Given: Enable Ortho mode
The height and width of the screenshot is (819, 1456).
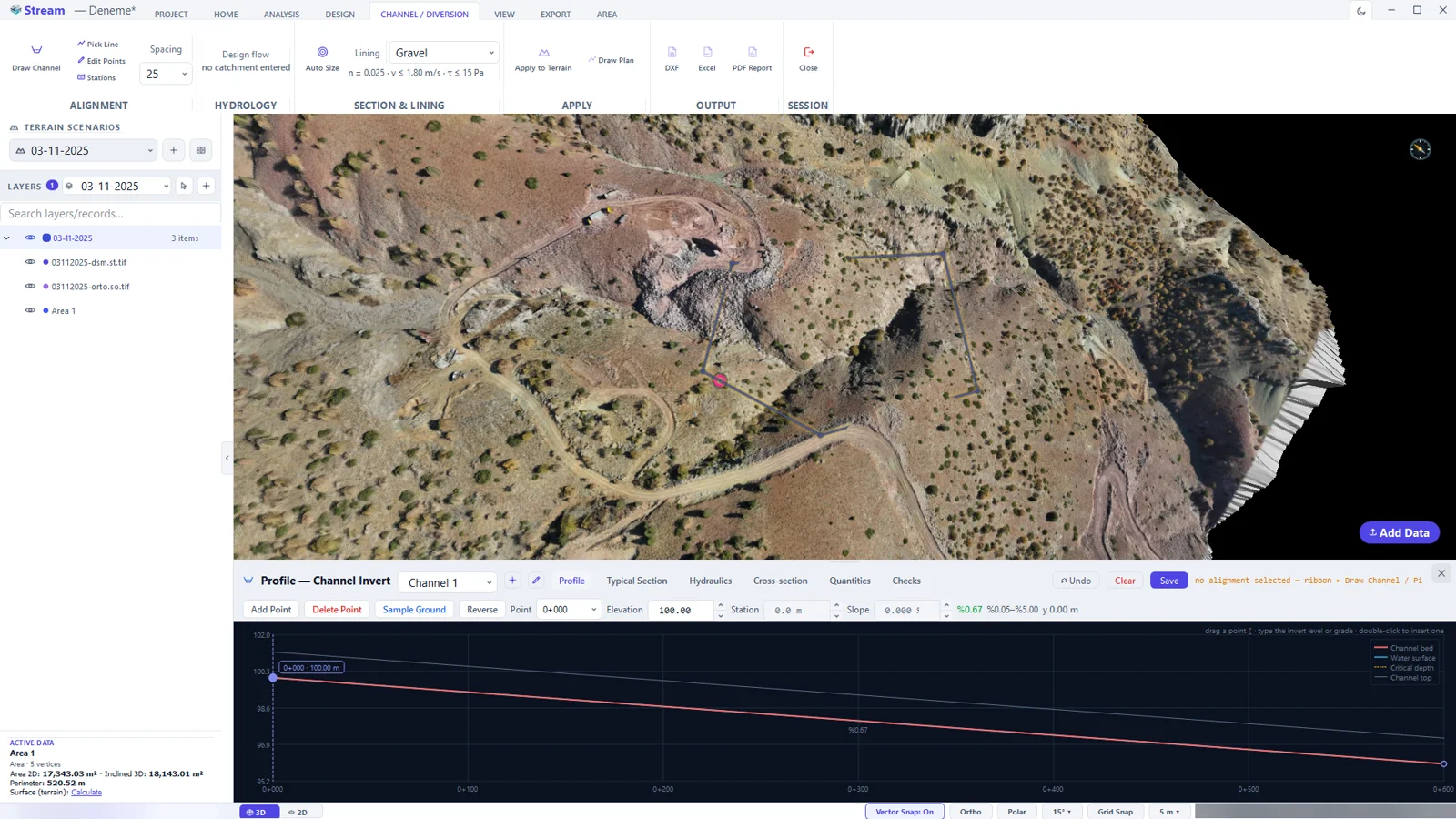Looking at the screenshot, I should pyautogui.click(x=970, y=812).
